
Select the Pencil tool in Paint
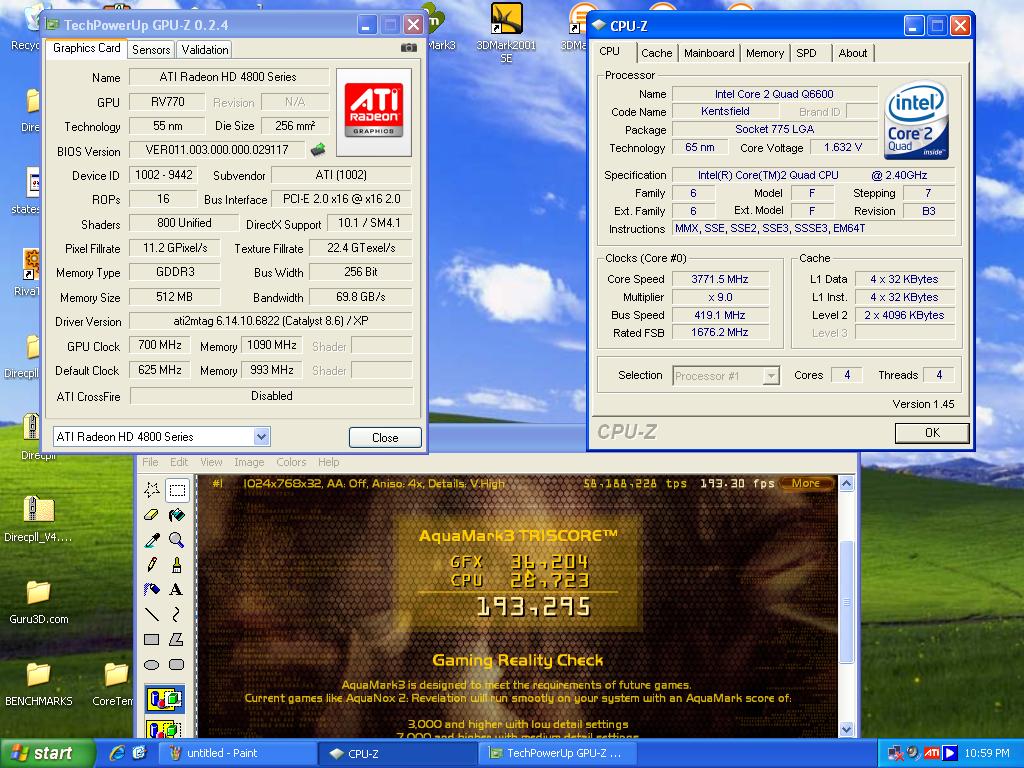(x=152, y=564)
